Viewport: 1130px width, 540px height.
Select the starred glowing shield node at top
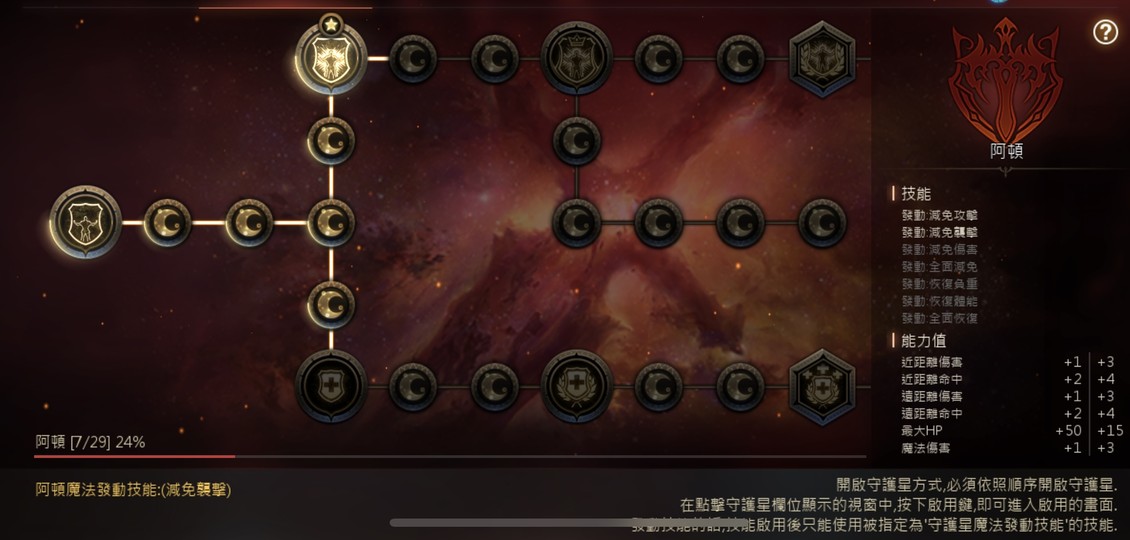point(331,58)
